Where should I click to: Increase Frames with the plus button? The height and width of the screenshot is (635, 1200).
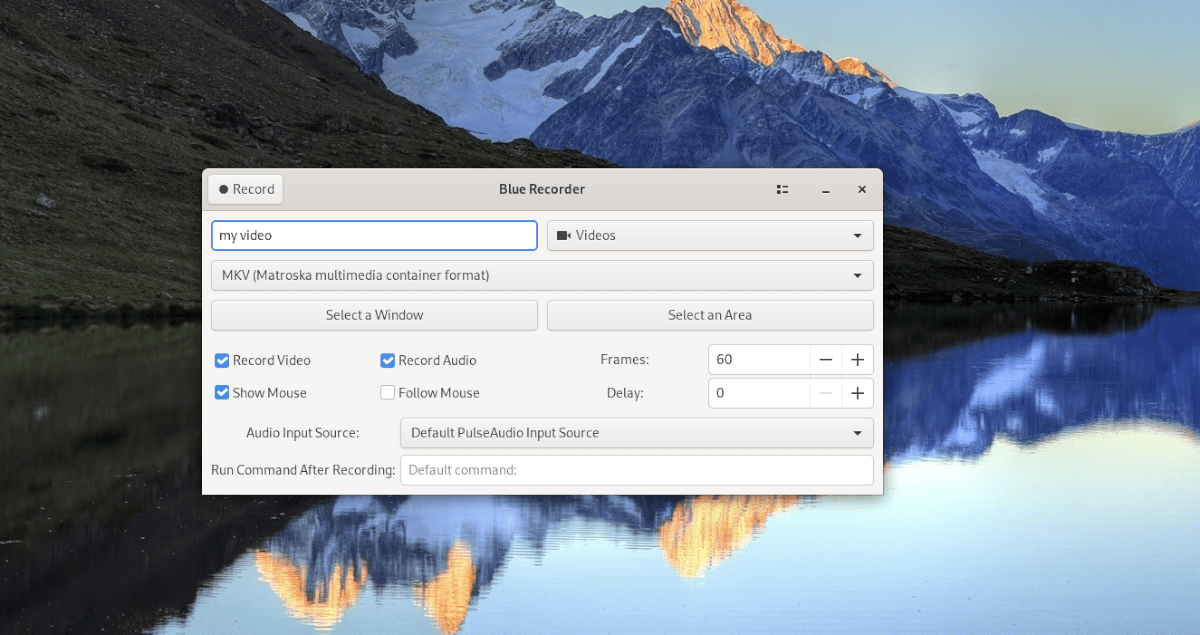click(858, 360)
